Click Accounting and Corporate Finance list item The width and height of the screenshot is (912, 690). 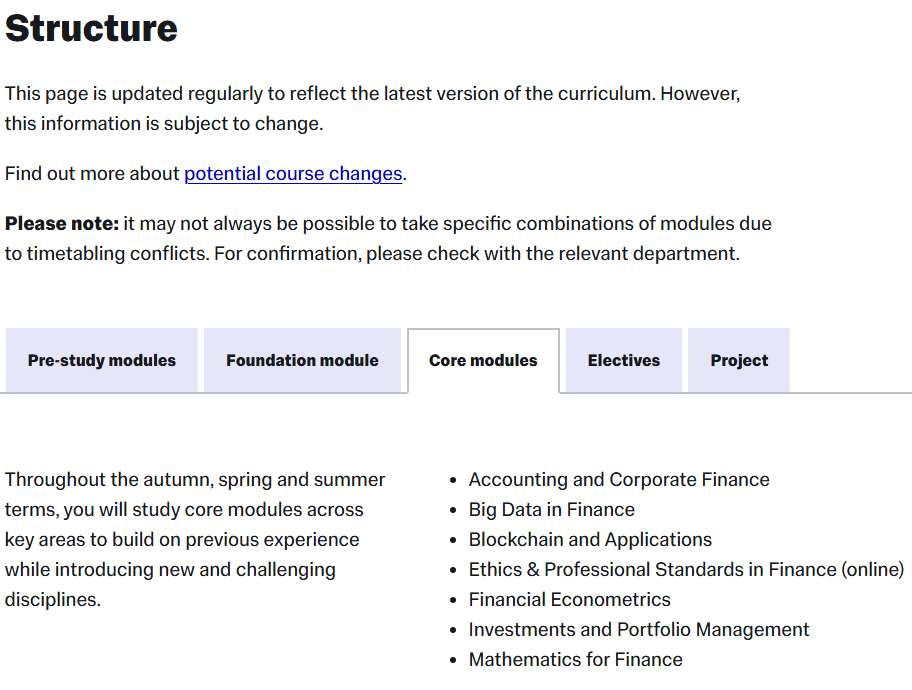tap(619, 480)
